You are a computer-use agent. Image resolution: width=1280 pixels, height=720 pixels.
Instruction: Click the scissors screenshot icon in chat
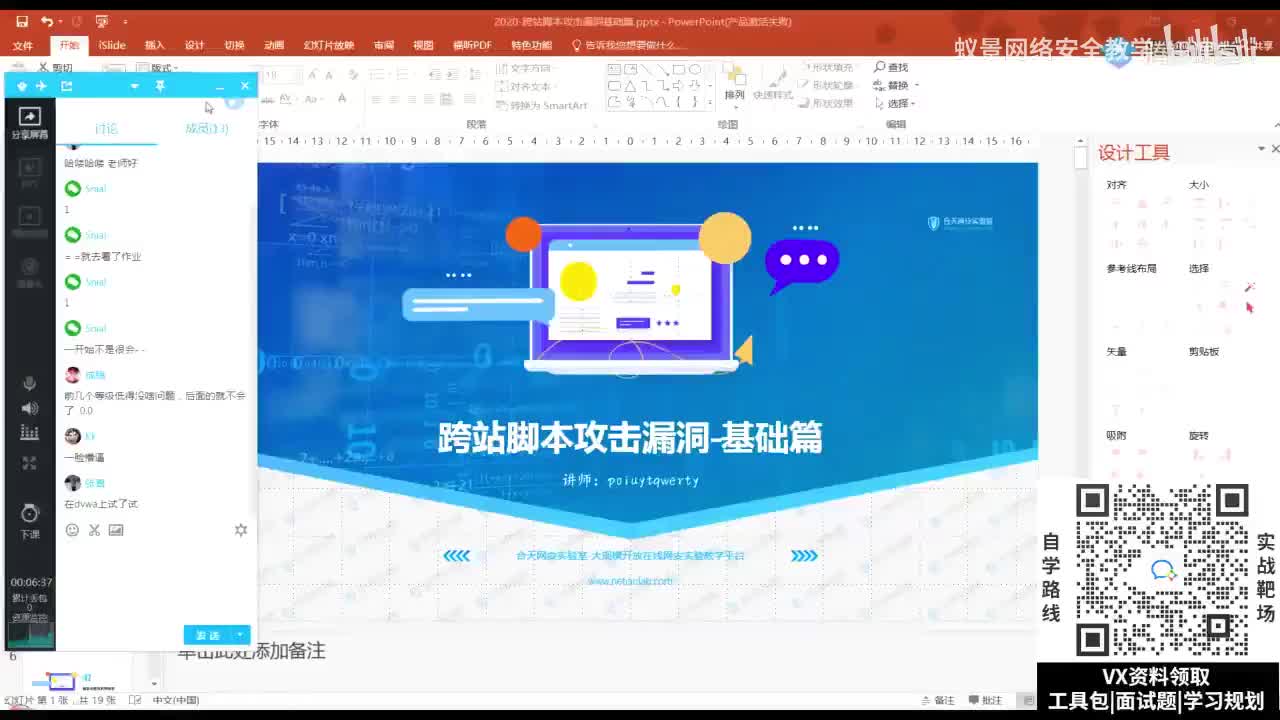[x=94, y=530]
